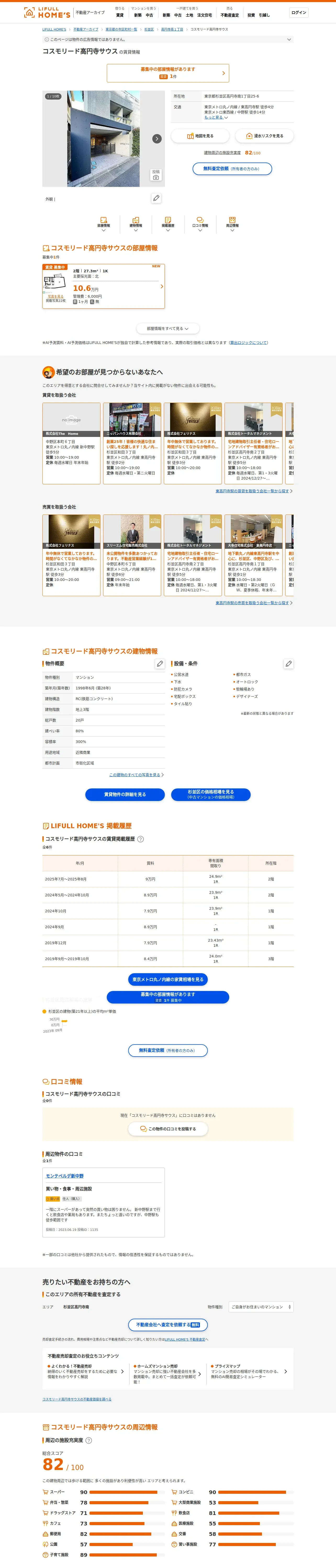Expand もっと見る under transportation info
Image resolution: width=336 pixels, height=1568 pixels.
coord(216,118)
